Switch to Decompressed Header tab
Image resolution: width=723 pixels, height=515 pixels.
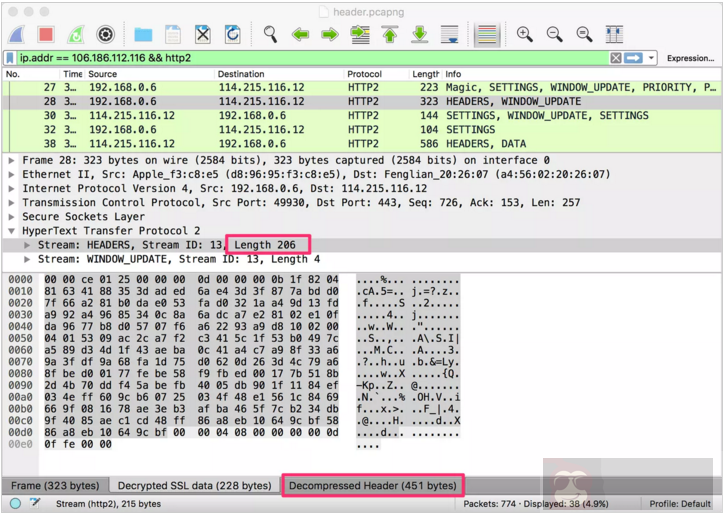[x=372, y=486]
